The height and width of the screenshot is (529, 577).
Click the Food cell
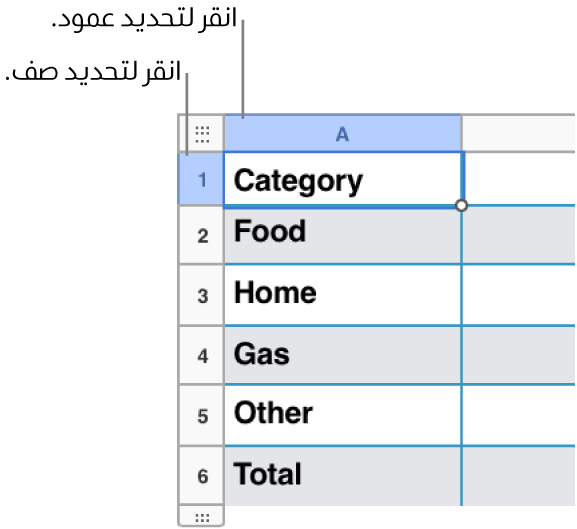[x=343, y=236]
